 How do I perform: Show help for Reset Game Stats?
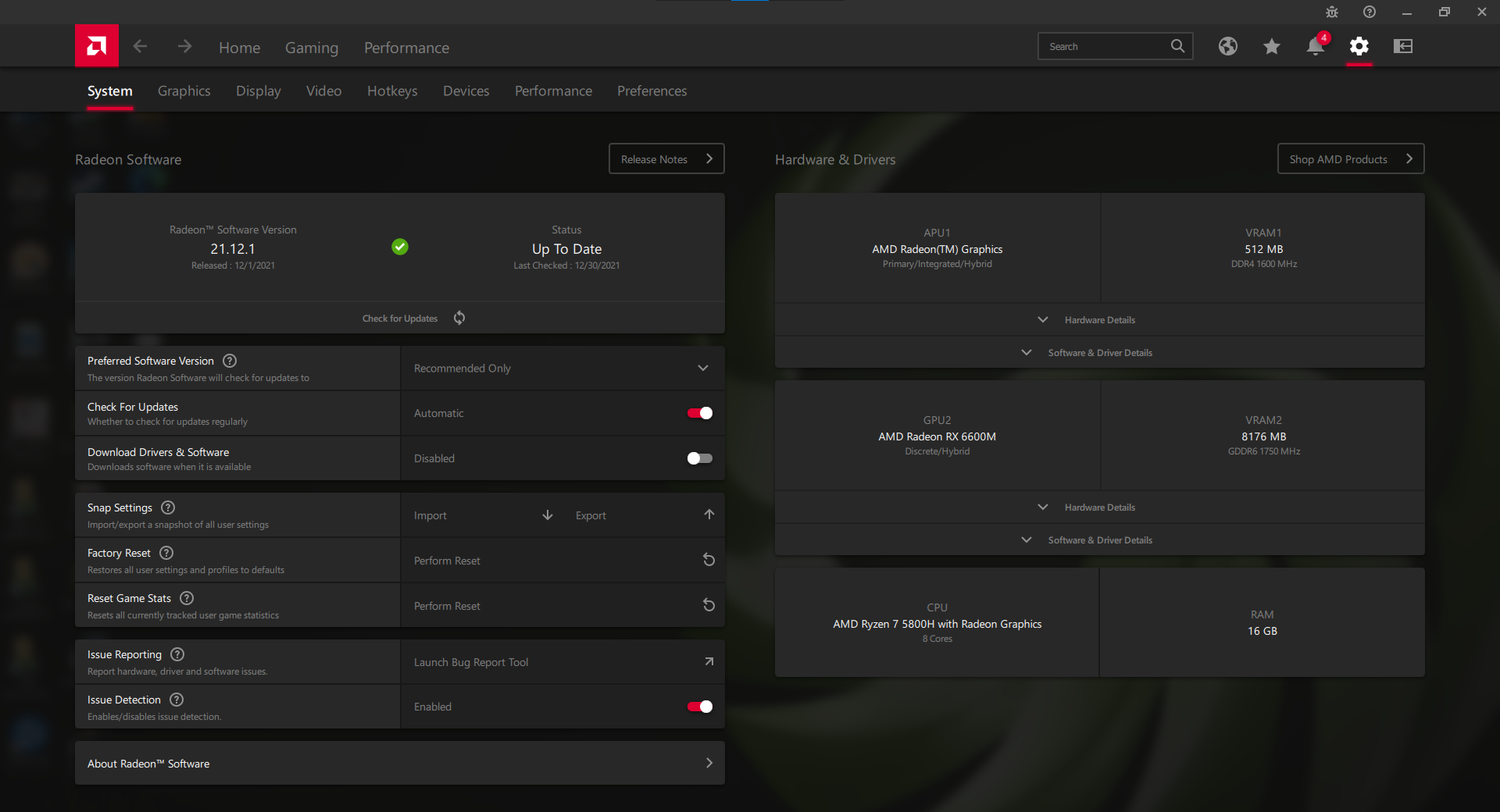coord(187,598)
